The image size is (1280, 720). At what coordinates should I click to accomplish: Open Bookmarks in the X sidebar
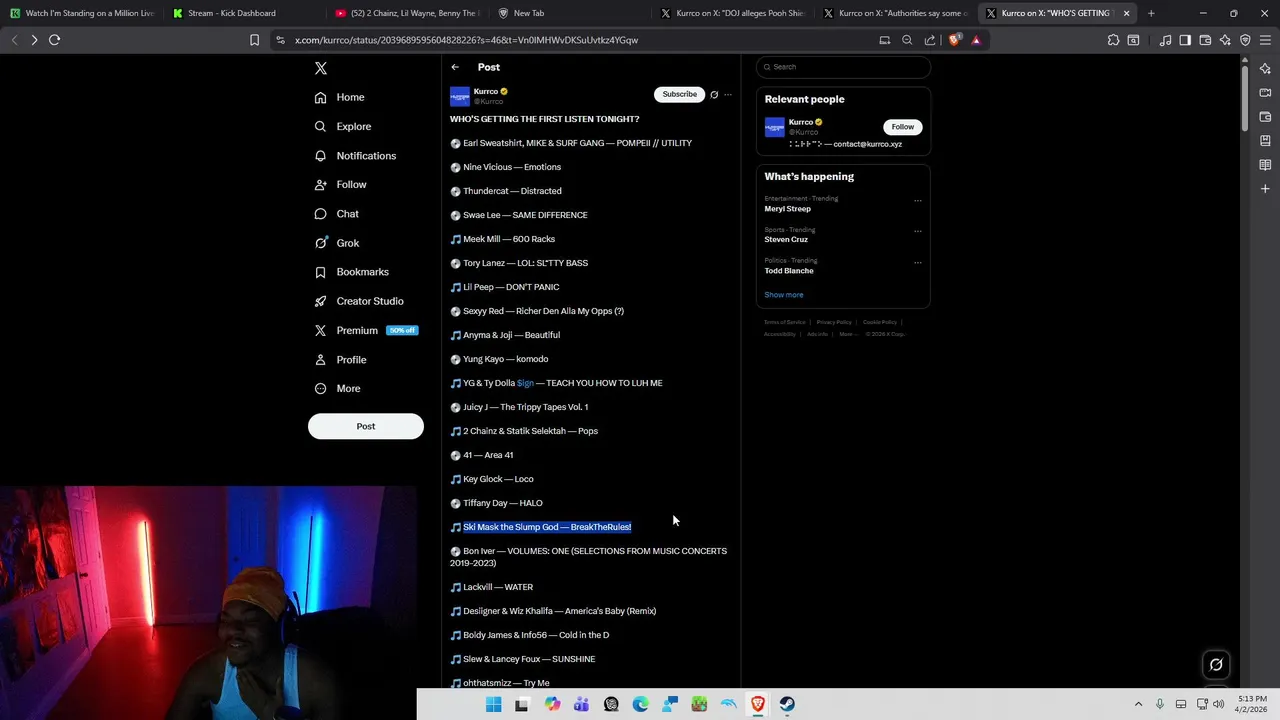tap(351, 272)
